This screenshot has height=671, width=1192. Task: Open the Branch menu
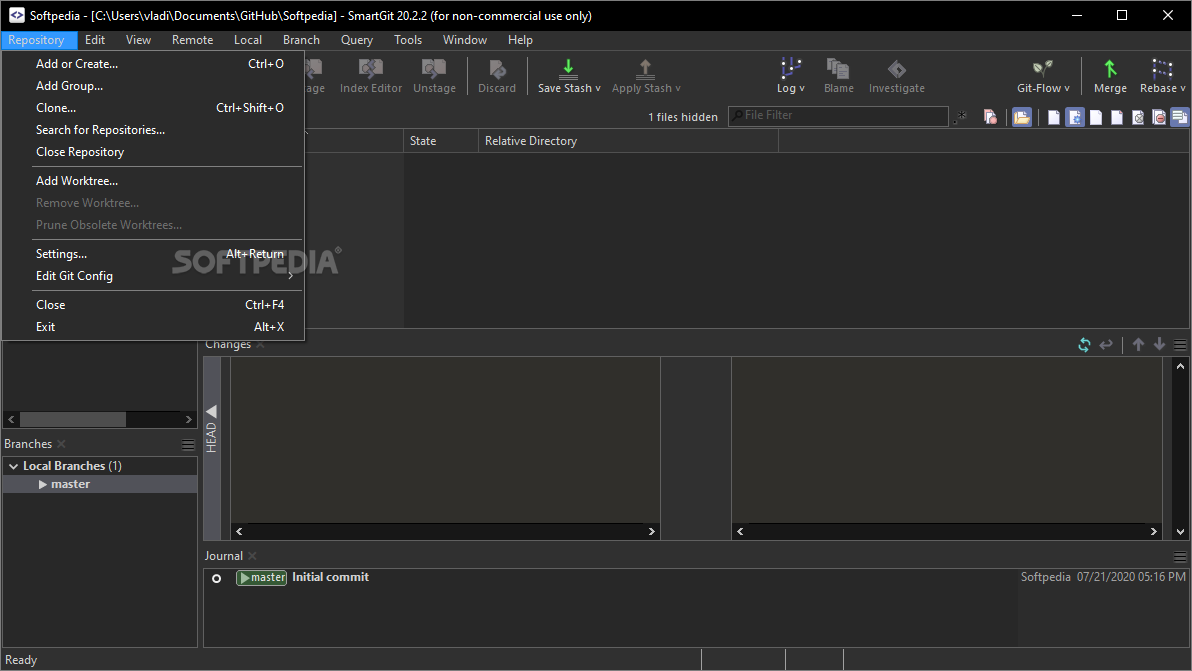pos(301,40)
